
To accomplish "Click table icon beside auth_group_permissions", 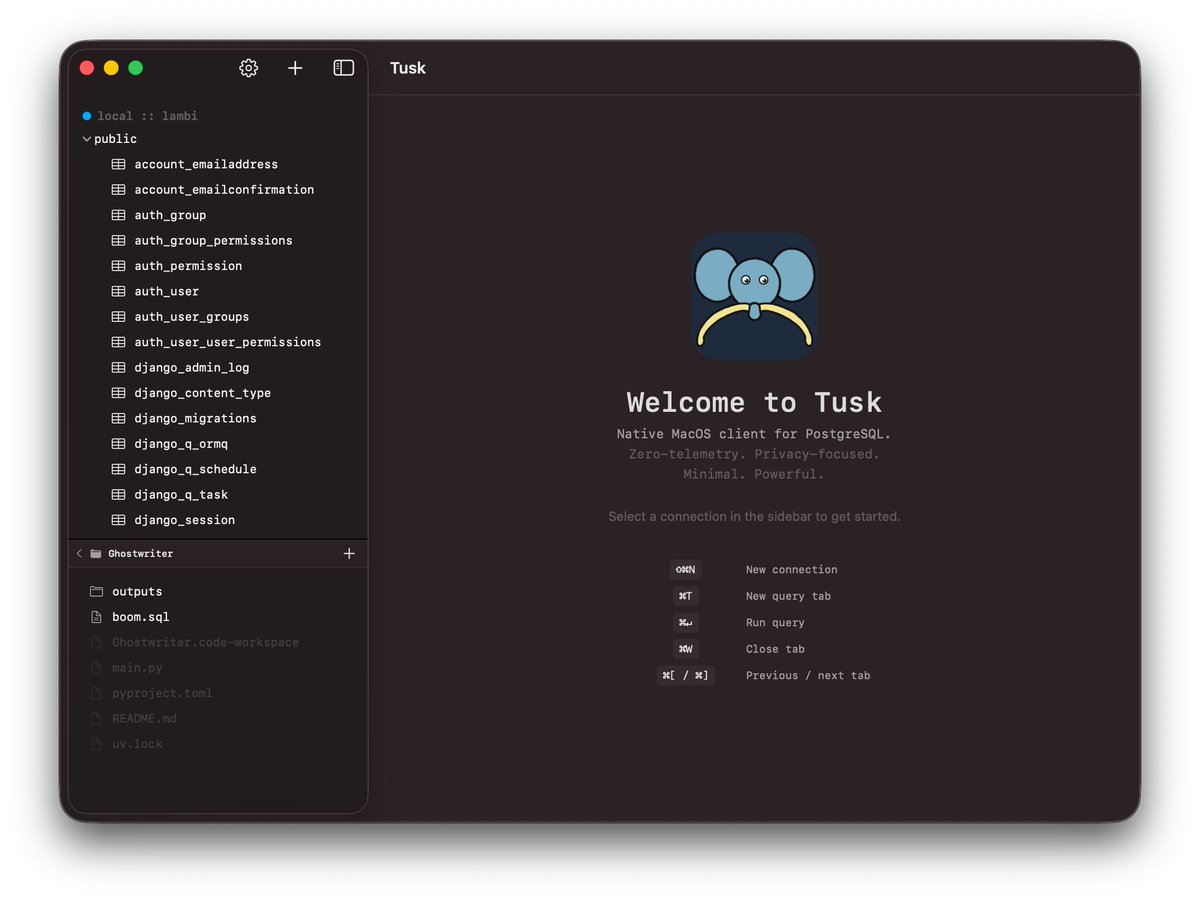I will tap(118, 241).
